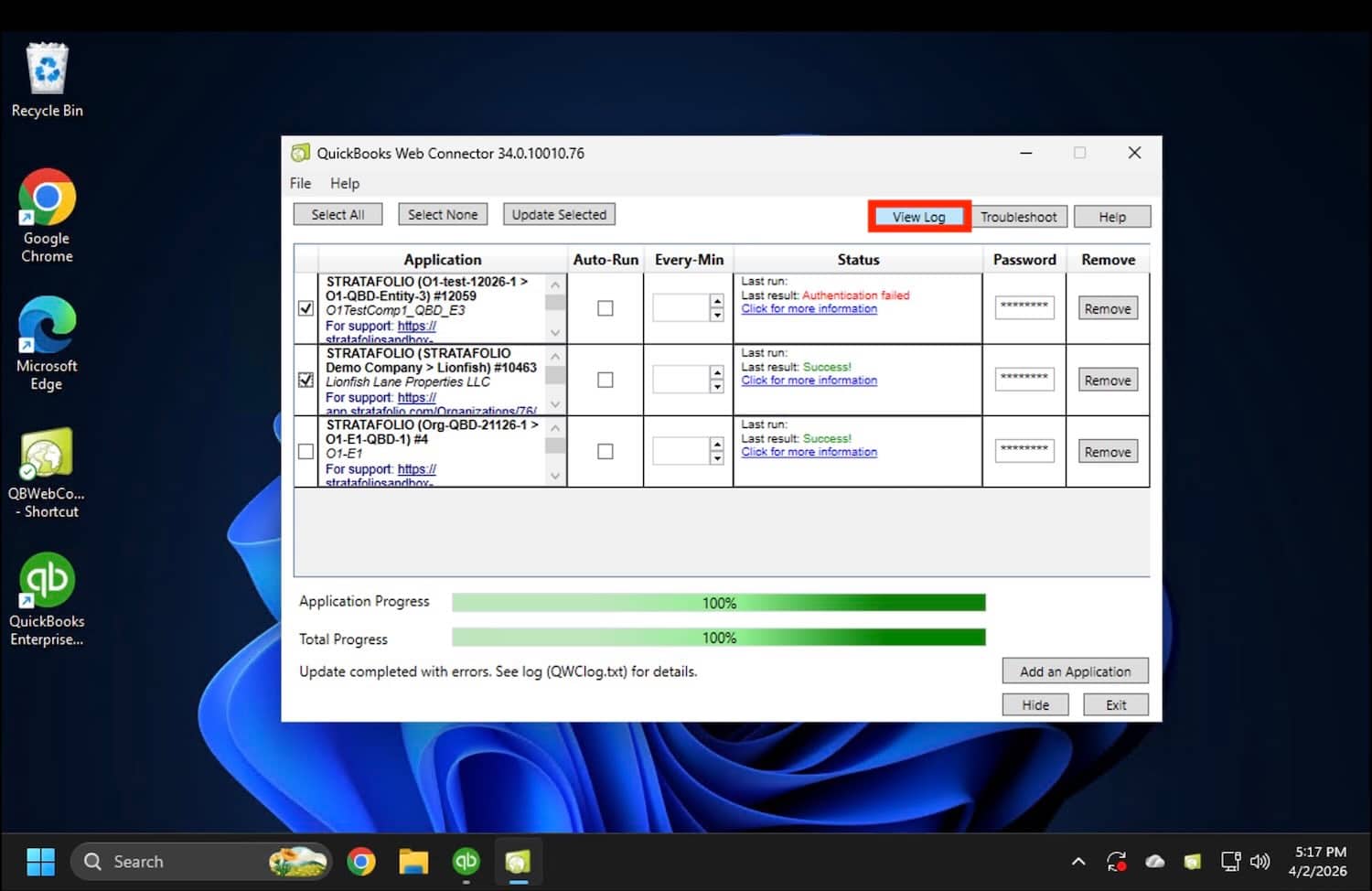Show hidden icons in system tray

pyautogui.click(x=1078, y=861)
